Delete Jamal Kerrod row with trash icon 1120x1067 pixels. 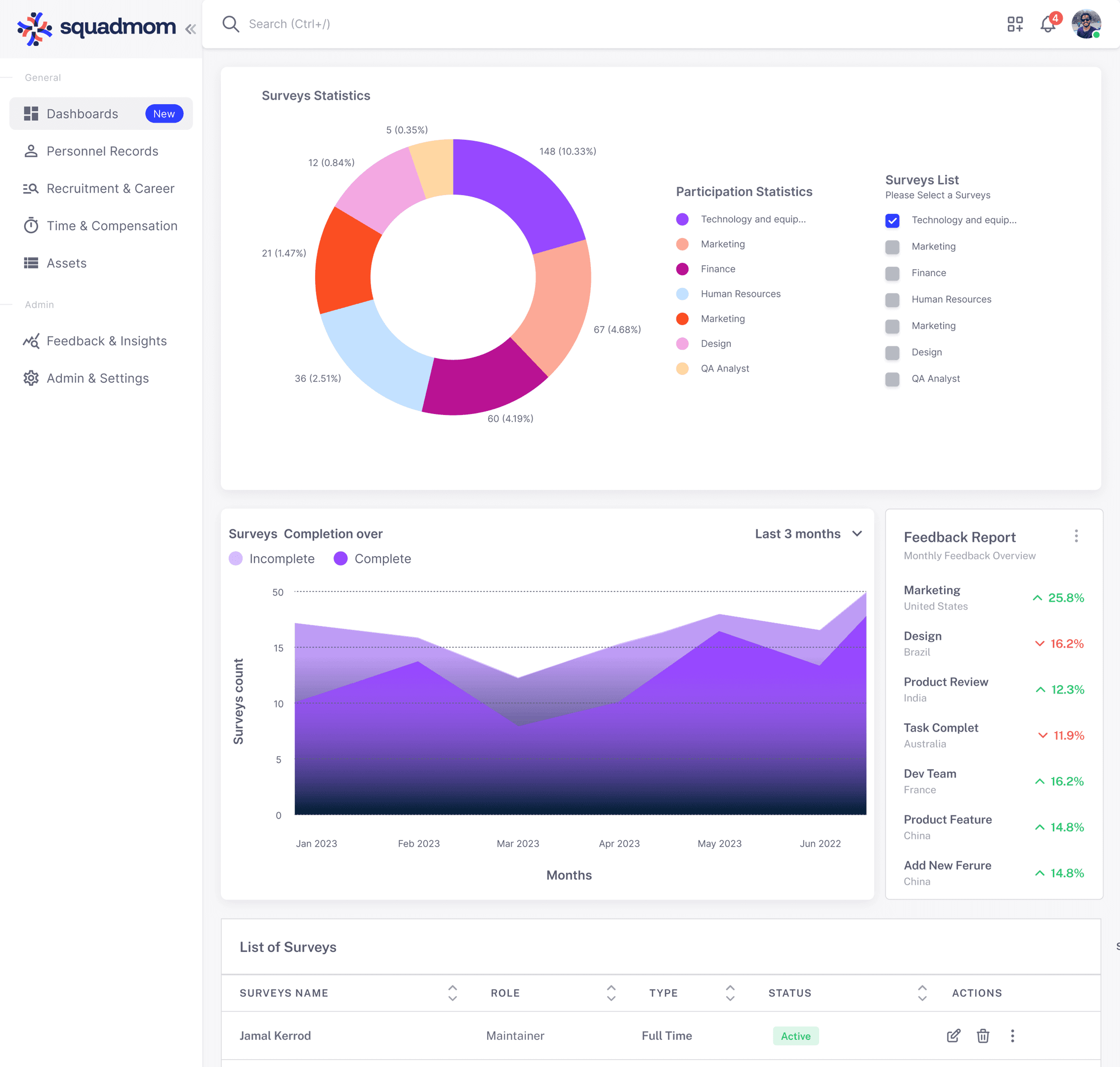[983, 1036]
